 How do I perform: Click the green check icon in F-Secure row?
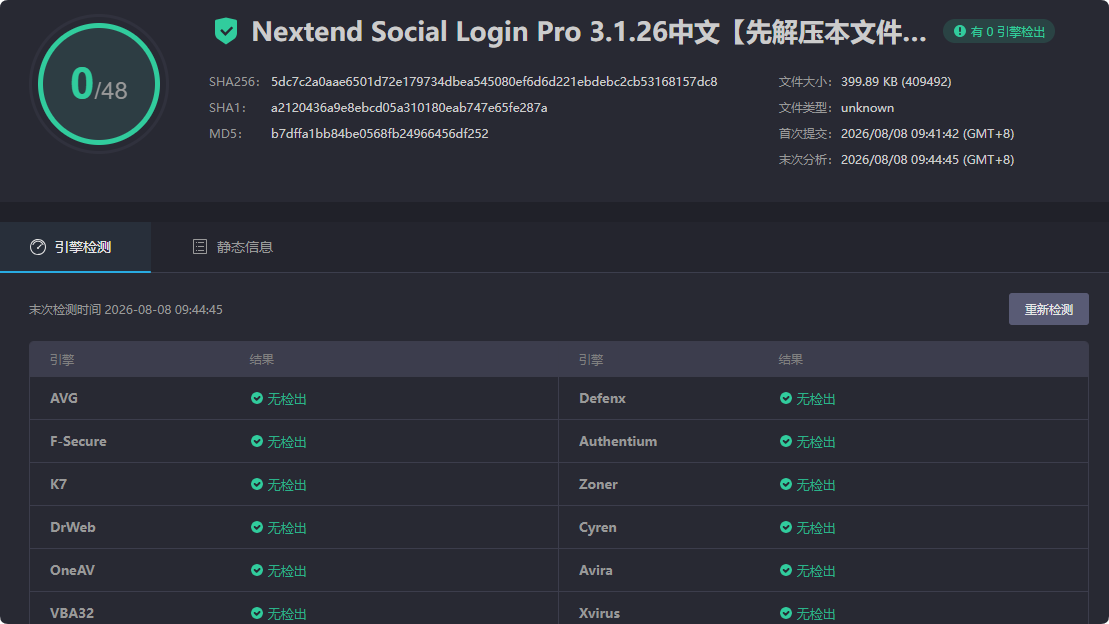click(x=257, y=441)
